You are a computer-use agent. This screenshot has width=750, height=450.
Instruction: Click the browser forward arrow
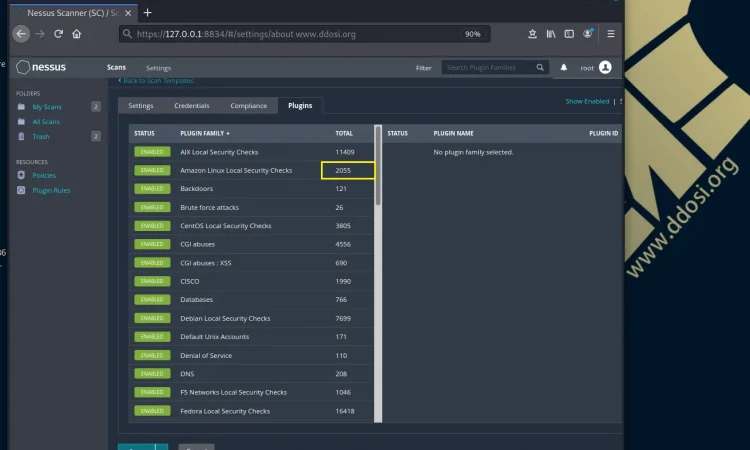(x=40, y=34)
